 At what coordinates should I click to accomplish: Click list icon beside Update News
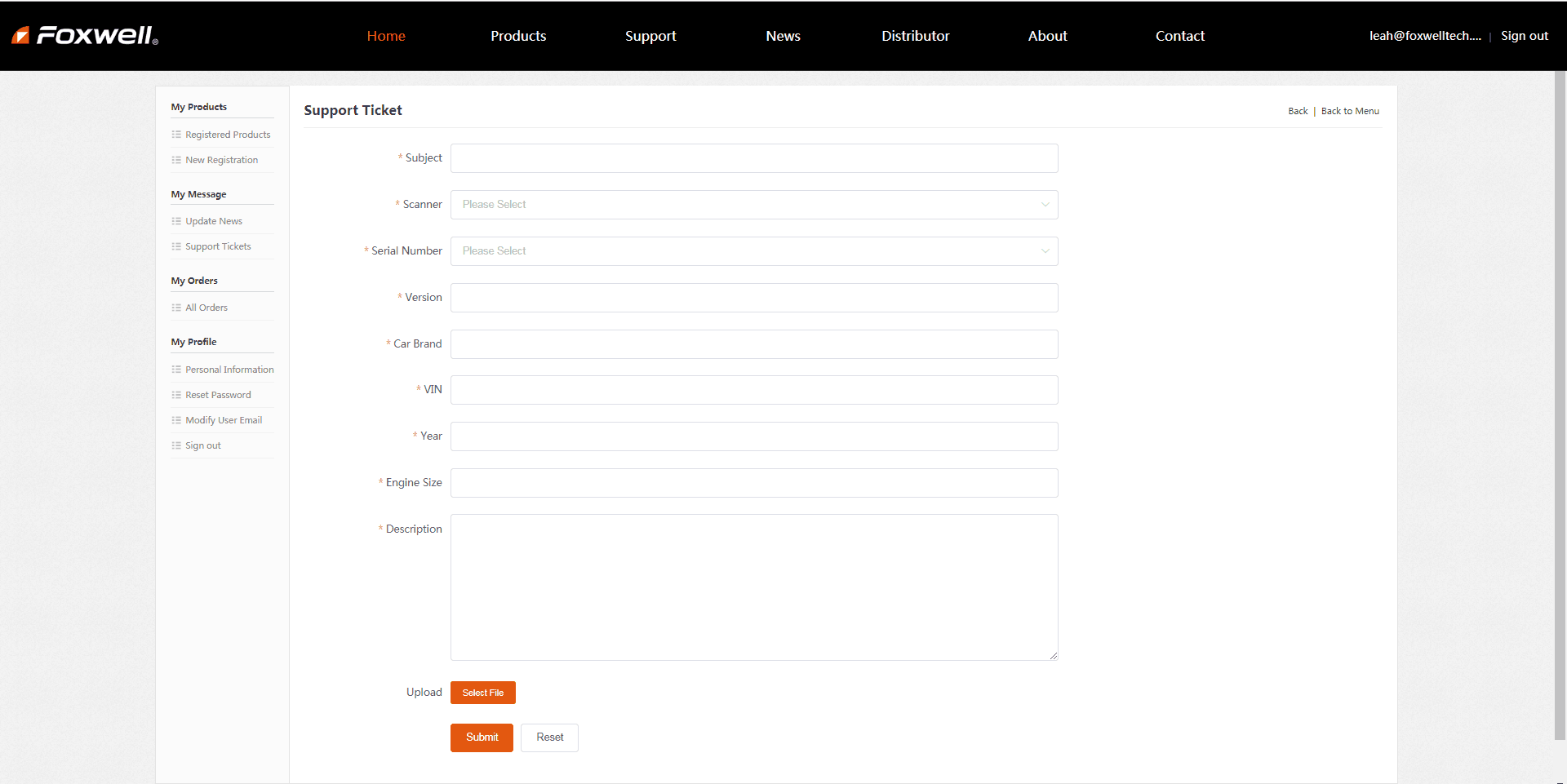(x=176, y=221)
